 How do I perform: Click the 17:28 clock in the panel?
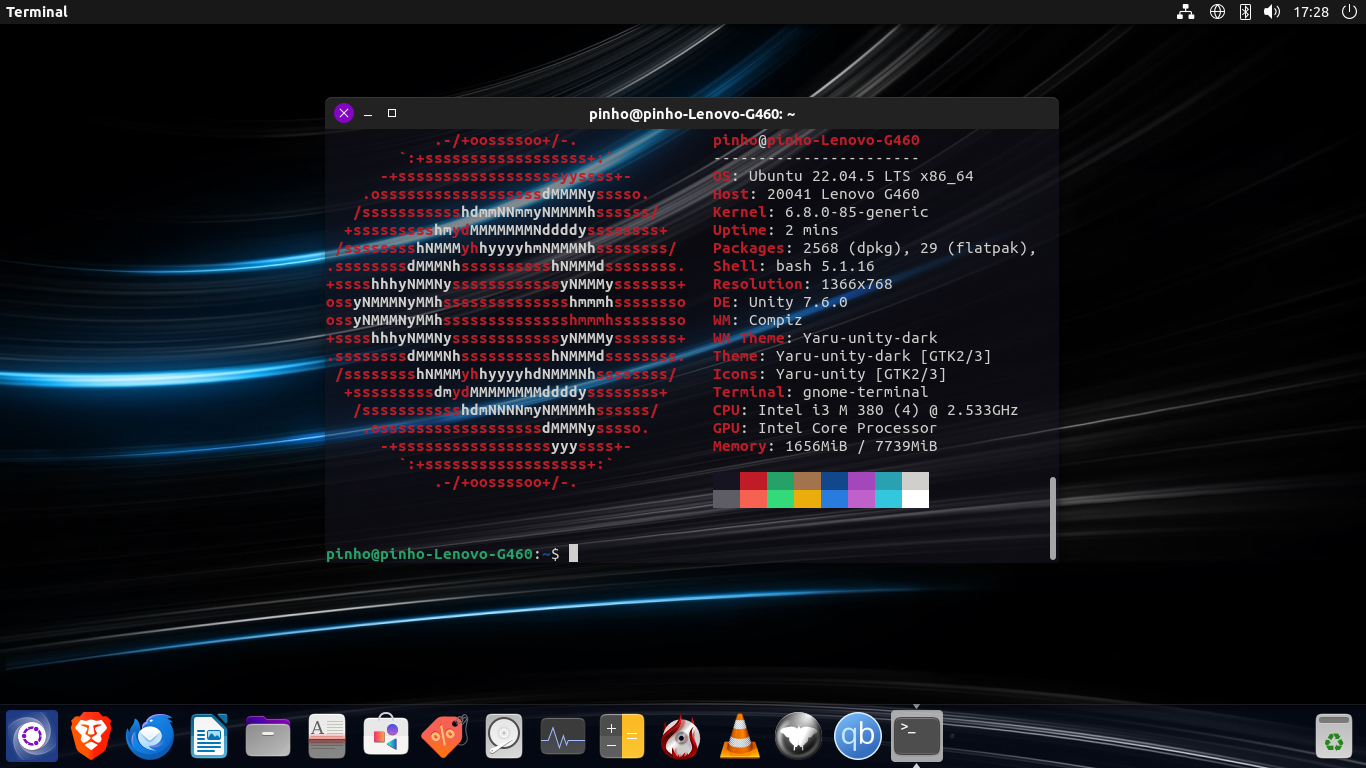pos(1311,12)
